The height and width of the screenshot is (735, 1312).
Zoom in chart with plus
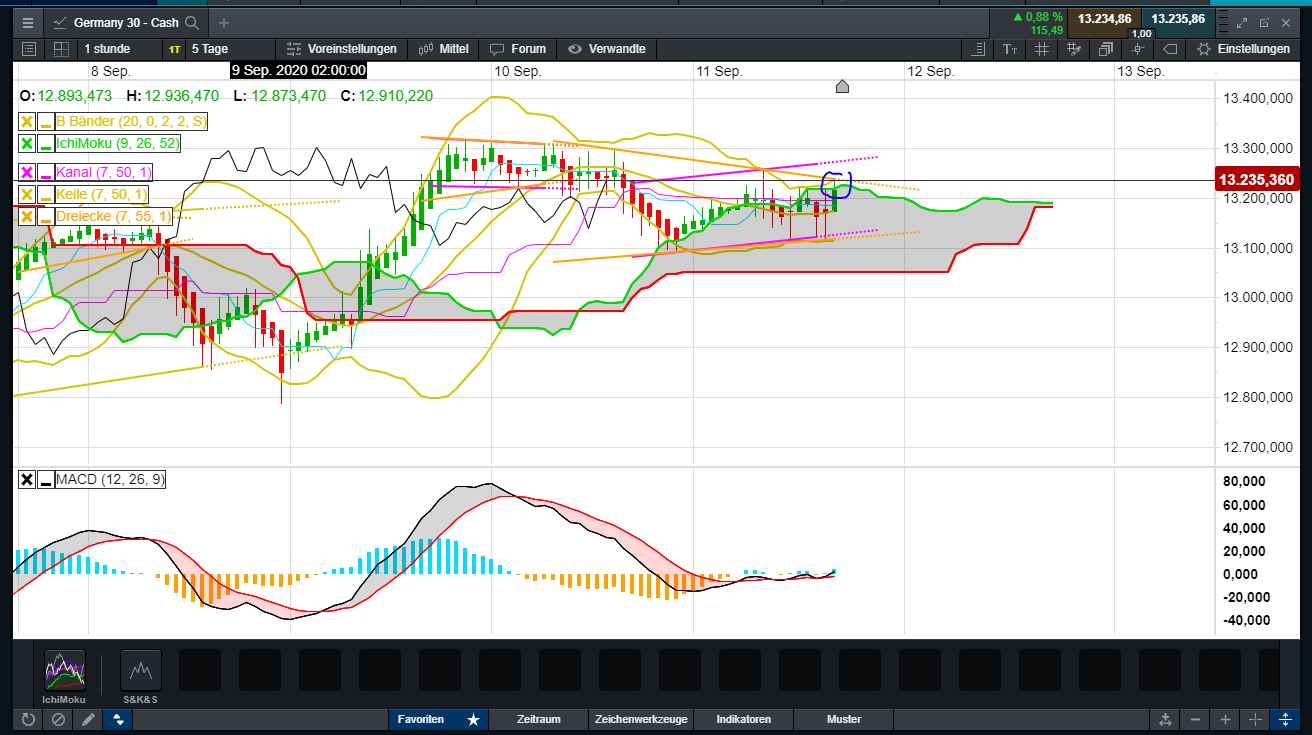1225,720
